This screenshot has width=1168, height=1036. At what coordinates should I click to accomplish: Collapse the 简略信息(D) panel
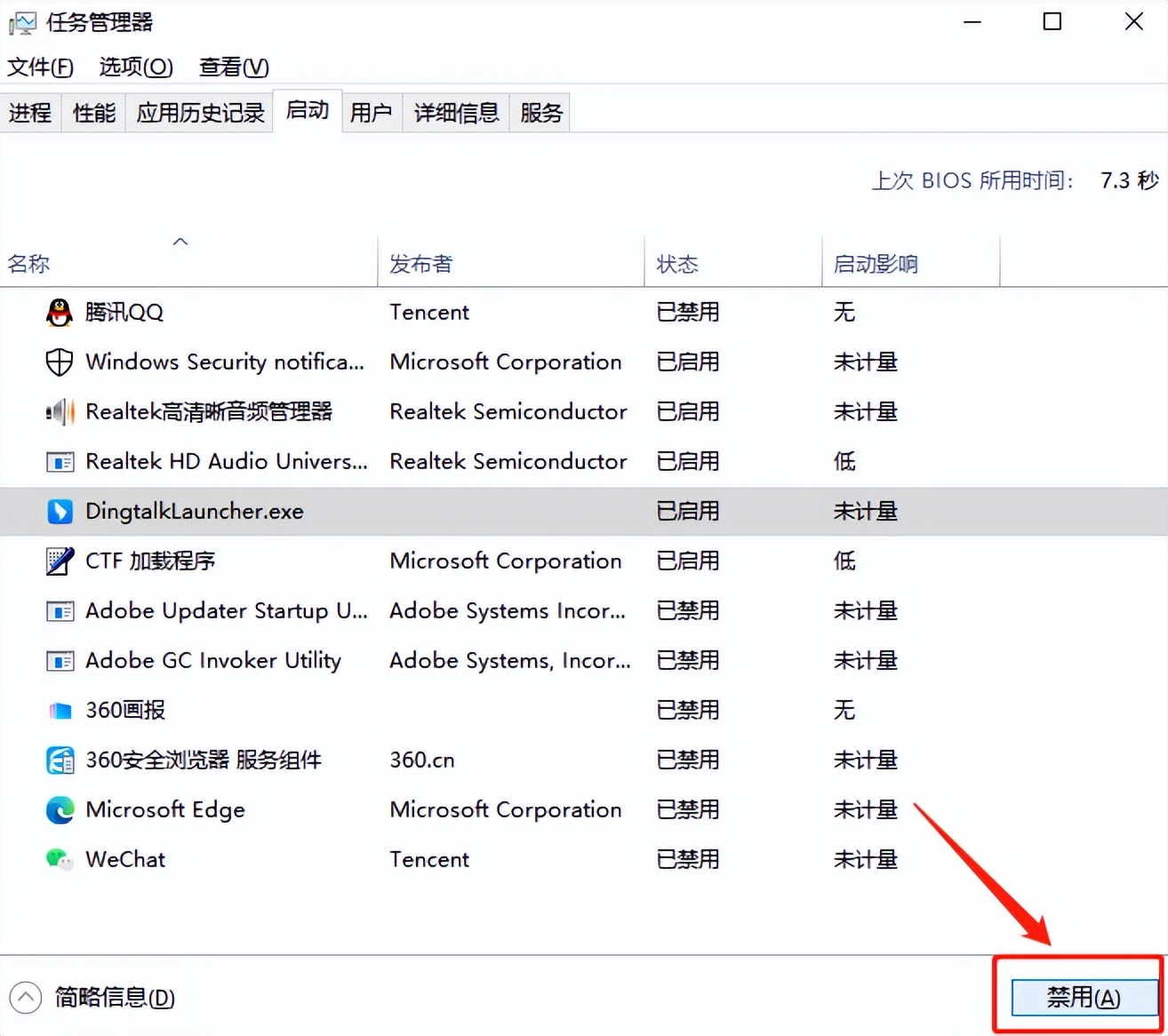click(25, 998)
